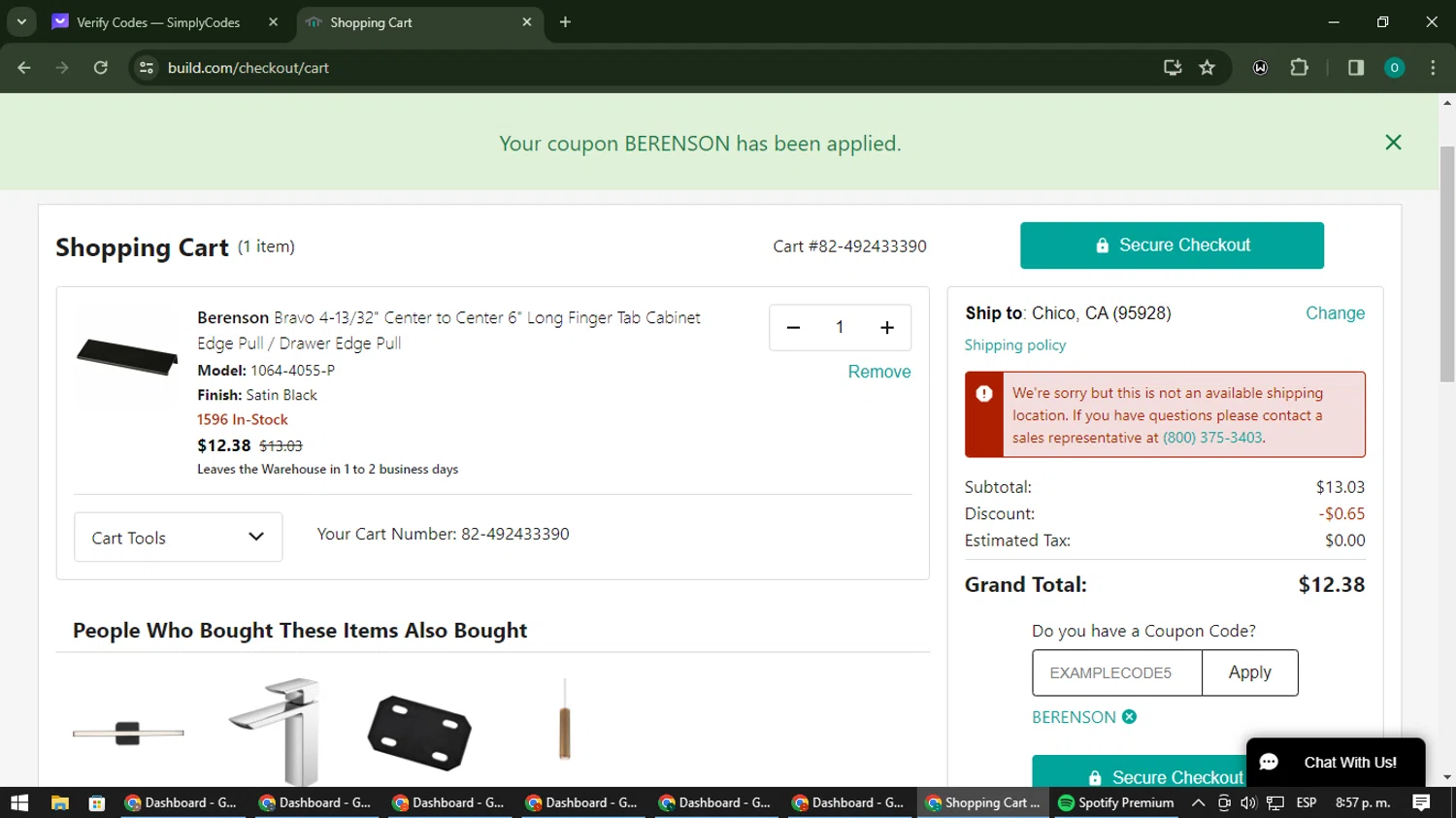Open Spotify Premium from taskbar
The height and width of the screenshot is (818, 1456).
(x=1116, y=803)
